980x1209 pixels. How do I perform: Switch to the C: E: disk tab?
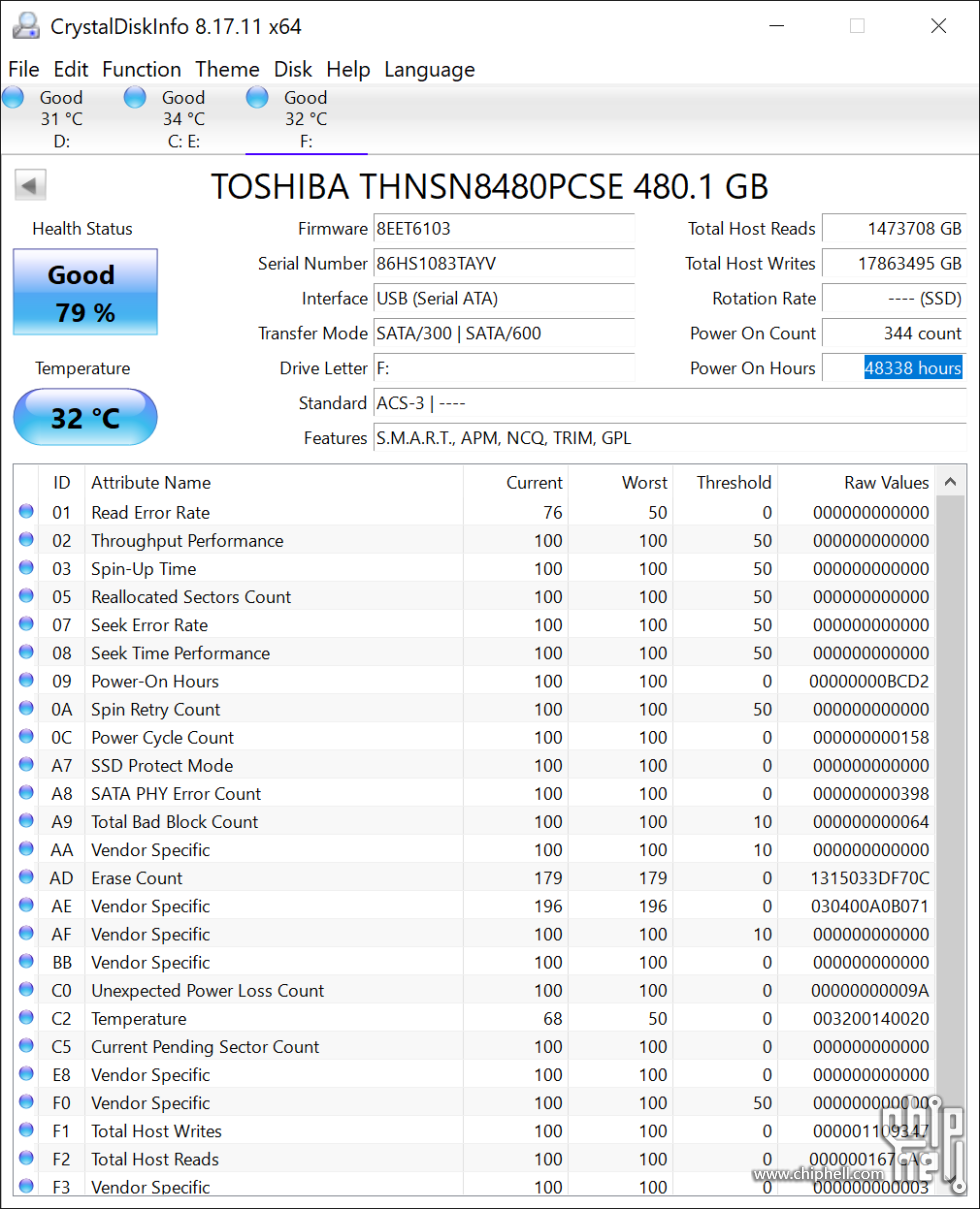tap(183, 119)
